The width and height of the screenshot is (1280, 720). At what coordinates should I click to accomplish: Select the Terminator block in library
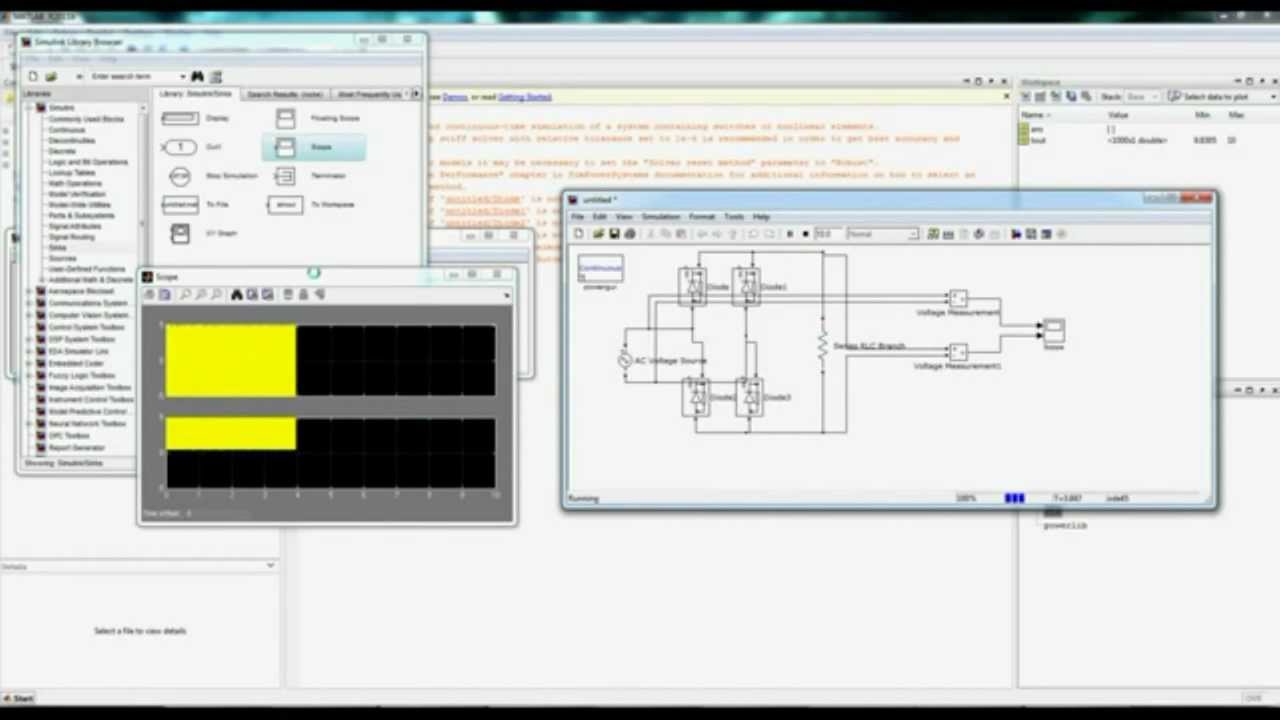pyautogui.click(x=286, y=176)
